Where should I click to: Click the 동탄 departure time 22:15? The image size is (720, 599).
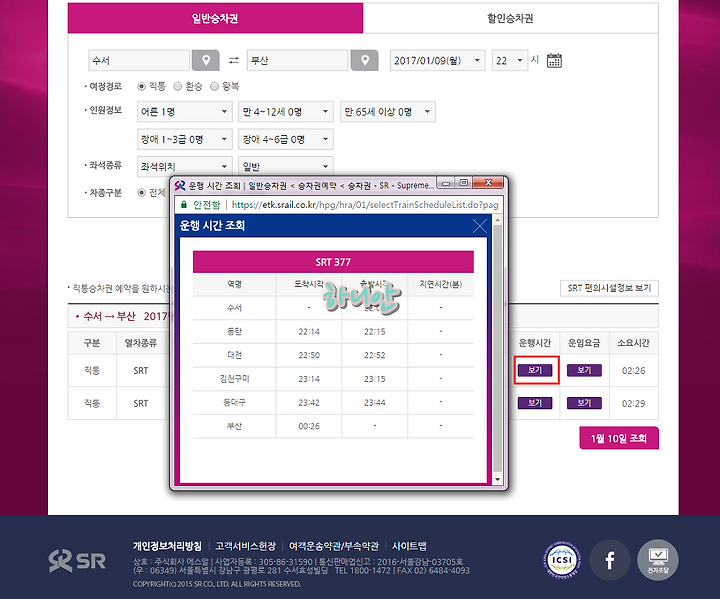(x=375, y=331)
